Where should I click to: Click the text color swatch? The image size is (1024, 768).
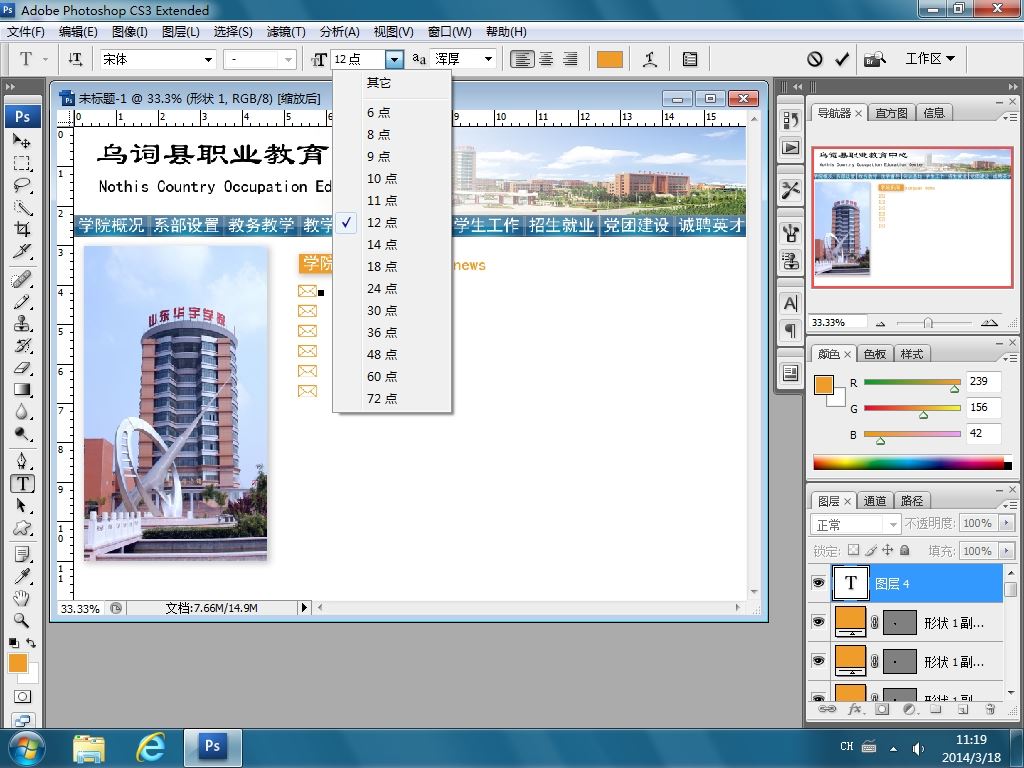(x=609, y=59)
